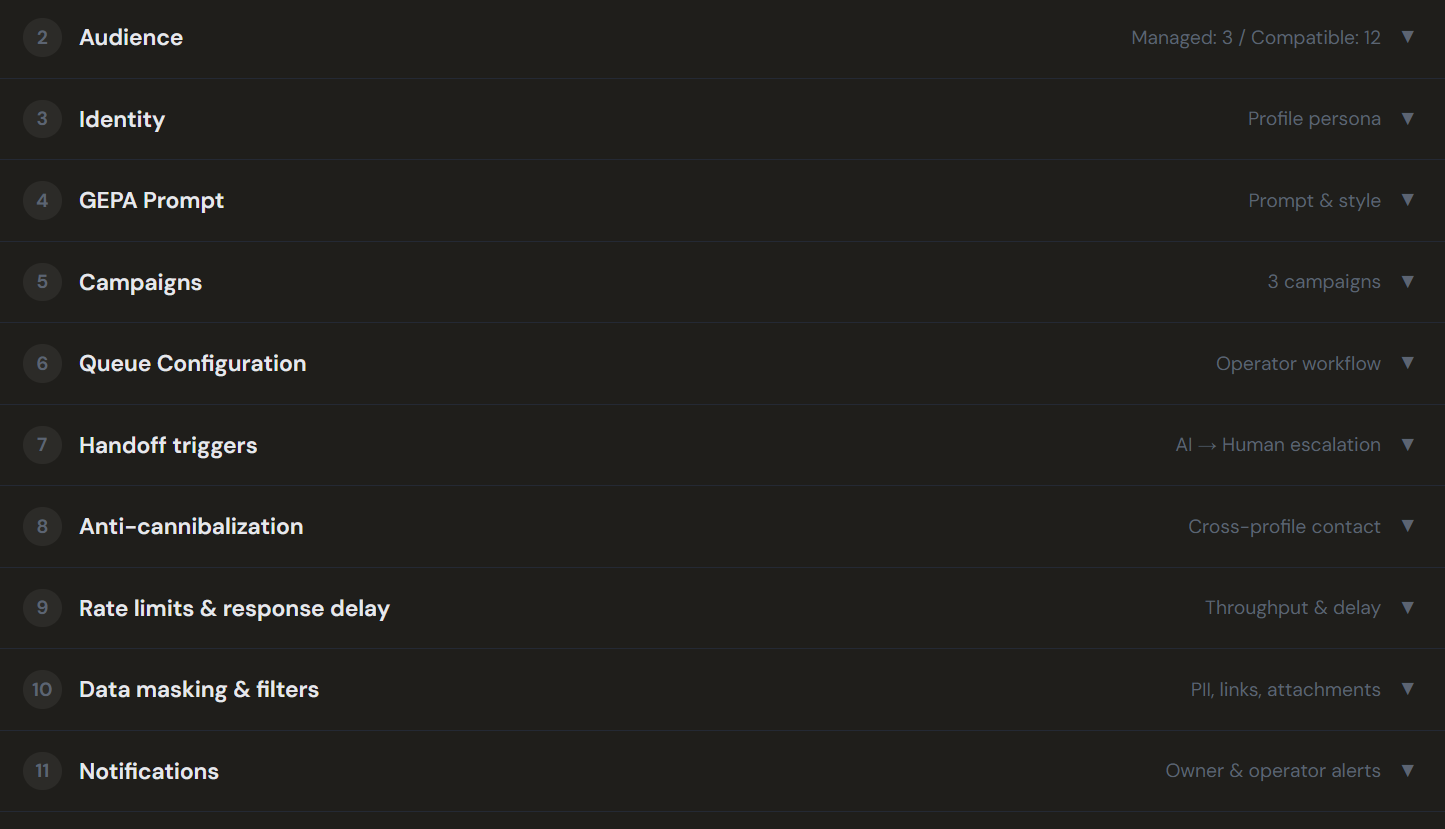Click Managed: 3 / Compatible: 12 summary

pos(1256,38)
